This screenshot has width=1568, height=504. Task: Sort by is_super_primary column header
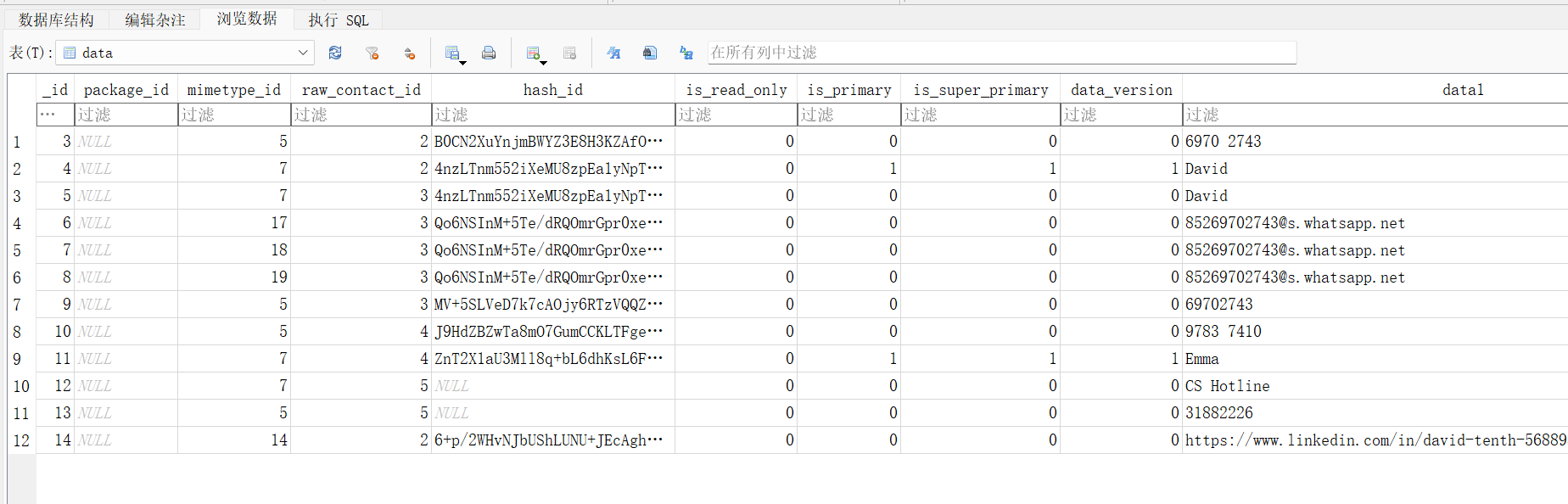981,90
